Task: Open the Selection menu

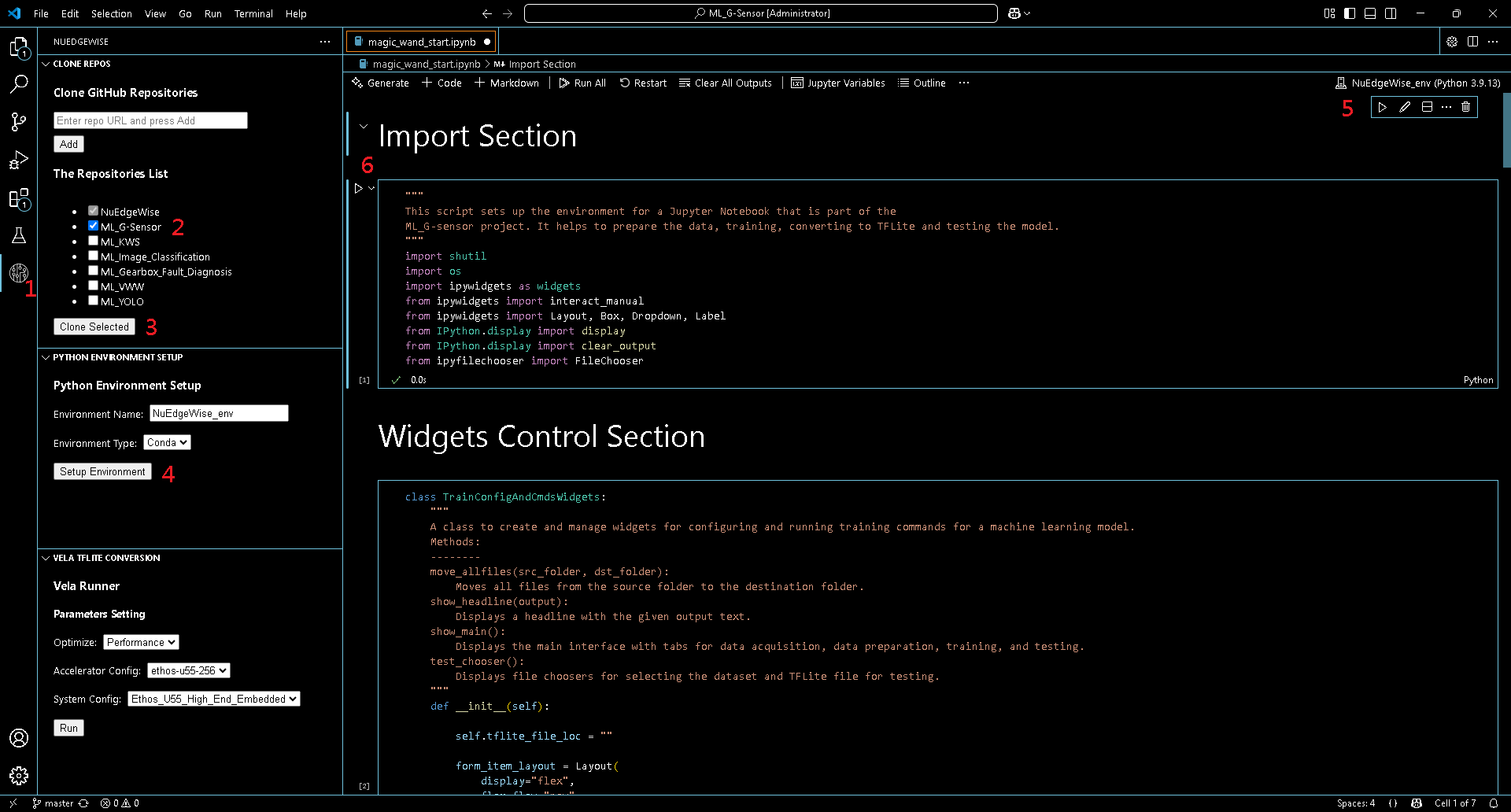Action: point(111,13)
